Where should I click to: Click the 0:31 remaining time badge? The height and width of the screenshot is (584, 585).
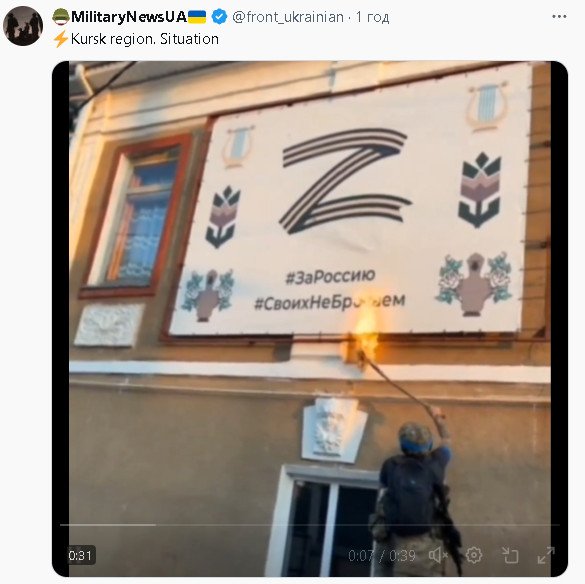point(81,556)
